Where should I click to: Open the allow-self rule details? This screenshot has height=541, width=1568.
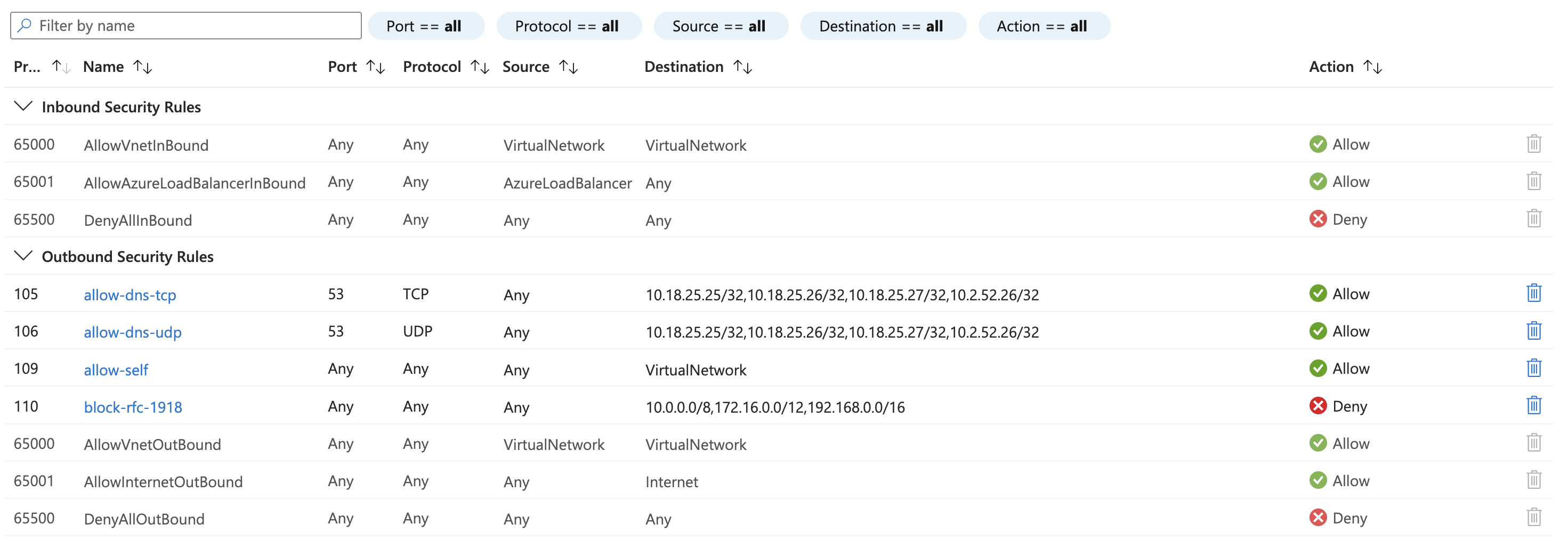(116, 370)
